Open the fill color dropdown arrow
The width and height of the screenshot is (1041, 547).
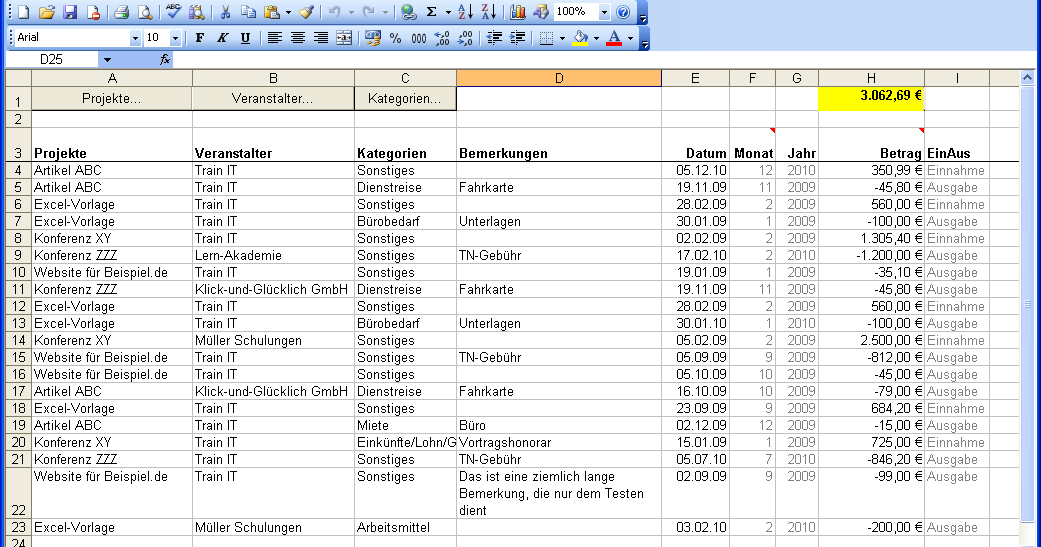click(x=596, y=38)
